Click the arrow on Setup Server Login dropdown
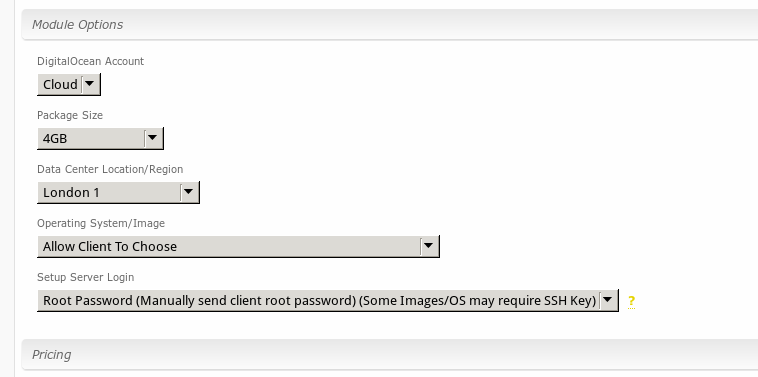Screen dimensions: 758x377 pyautogui.click(x=607, y=301)
